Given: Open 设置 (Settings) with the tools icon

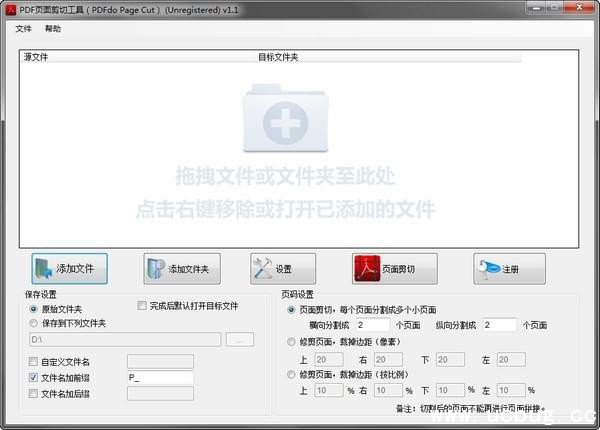Looking at the screenshot, I should 283,268.
